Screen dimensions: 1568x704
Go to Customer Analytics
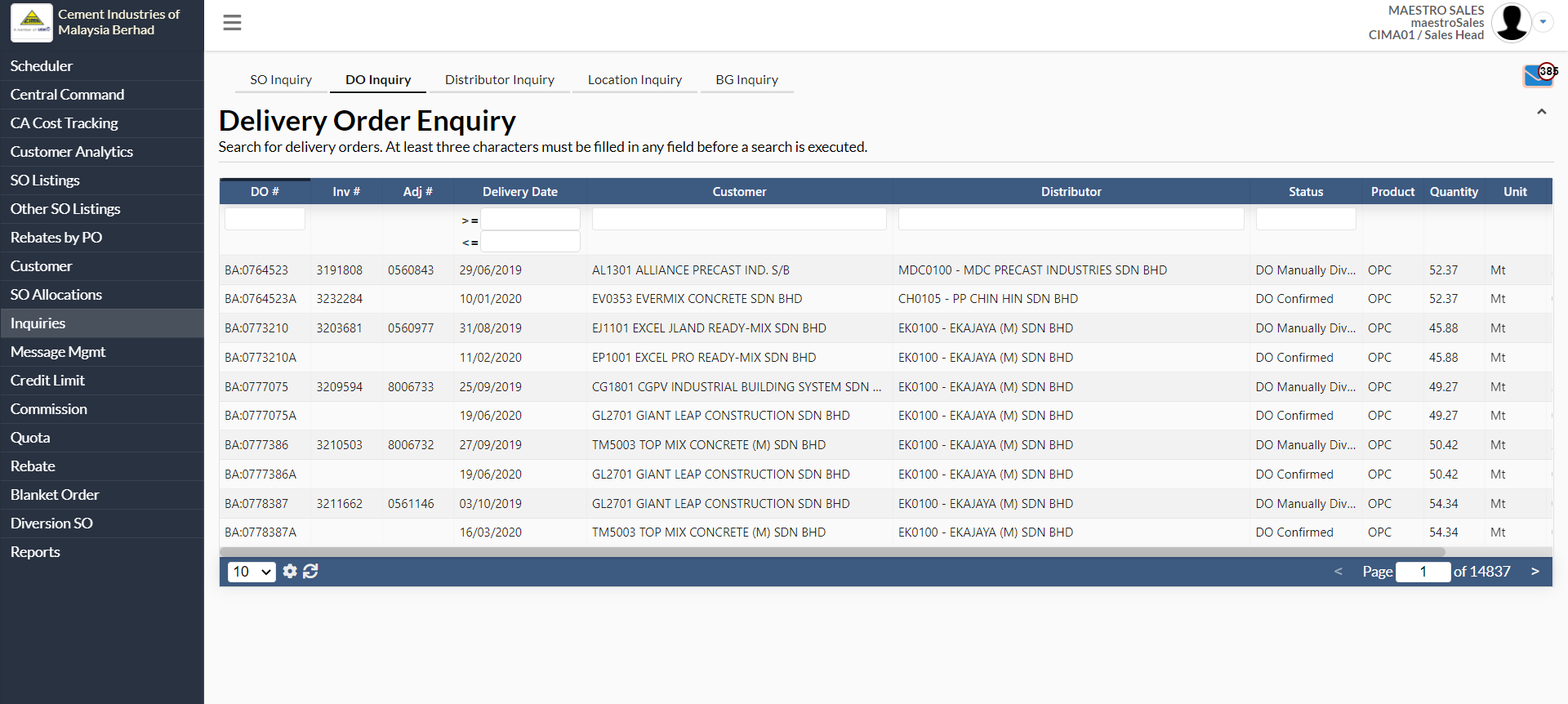[x=102, y=152]
